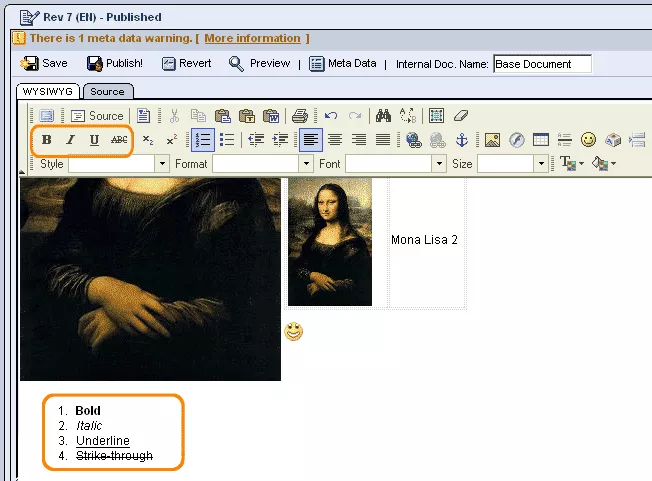This screenshot has height=481, width=652.
Task: Click the Underline list item text
Action: (x=103, y=441)
